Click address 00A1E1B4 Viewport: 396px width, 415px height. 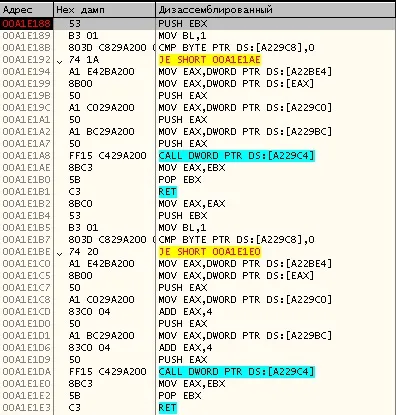26,216
